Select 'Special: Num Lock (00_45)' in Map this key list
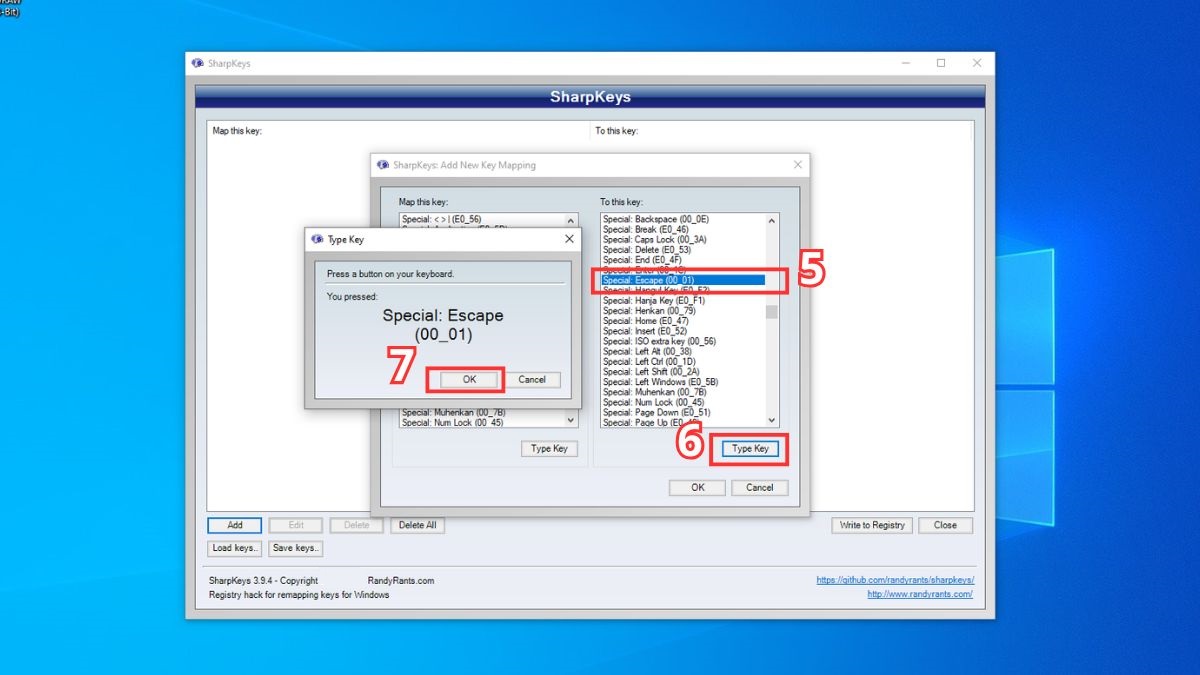 click(482, 422)
